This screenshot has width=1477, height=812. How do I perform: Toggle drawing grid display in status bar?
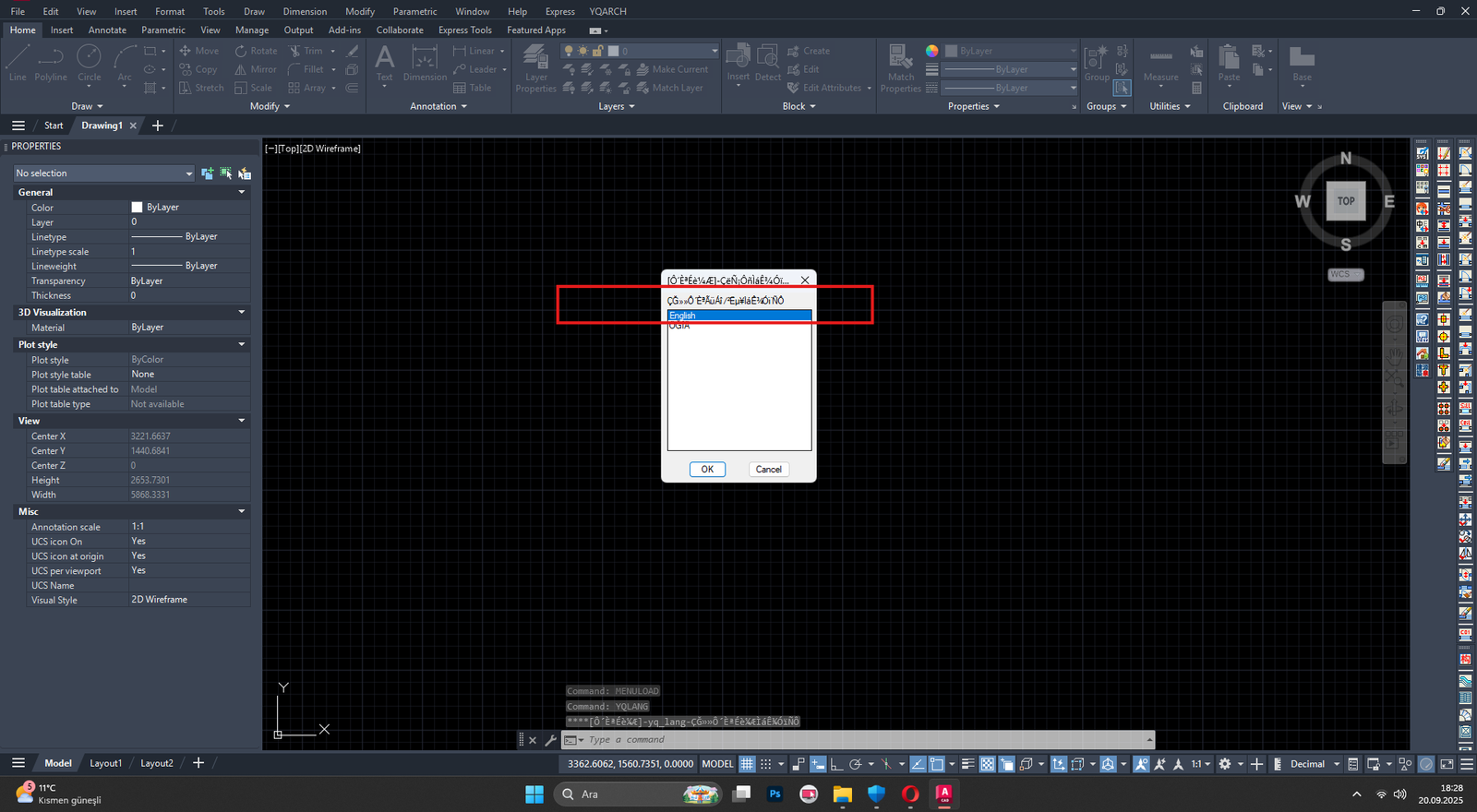coord(747,764)
